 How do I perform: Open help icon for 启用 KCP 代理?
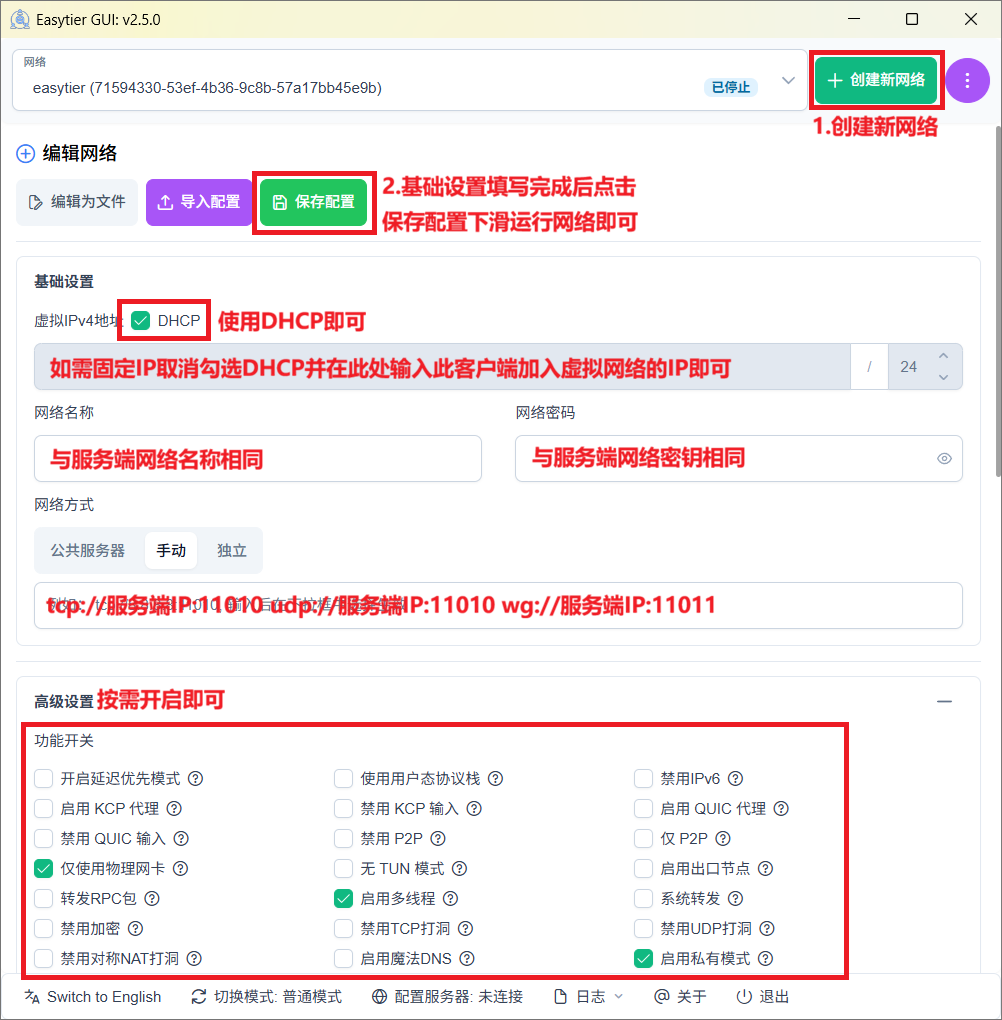pos(174,809)
